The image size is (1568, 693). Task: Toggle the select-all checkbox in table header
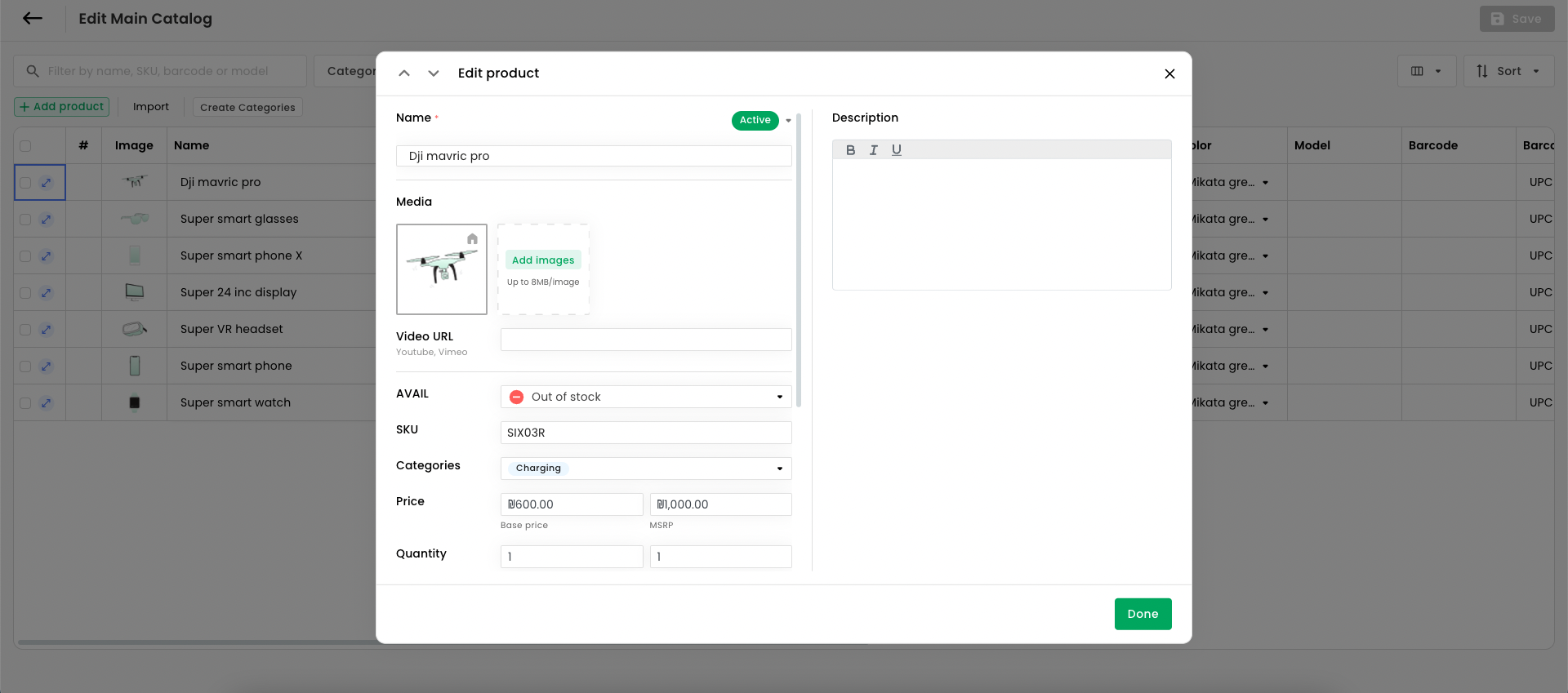point(25,146)
